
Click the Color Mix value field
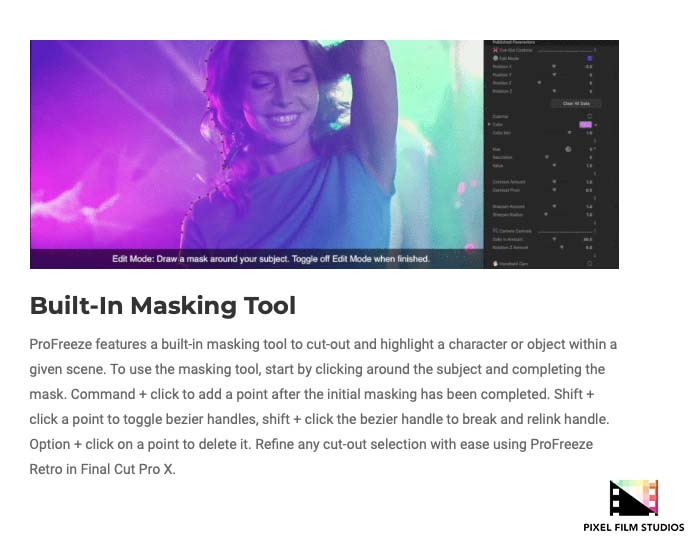point(589,133)
